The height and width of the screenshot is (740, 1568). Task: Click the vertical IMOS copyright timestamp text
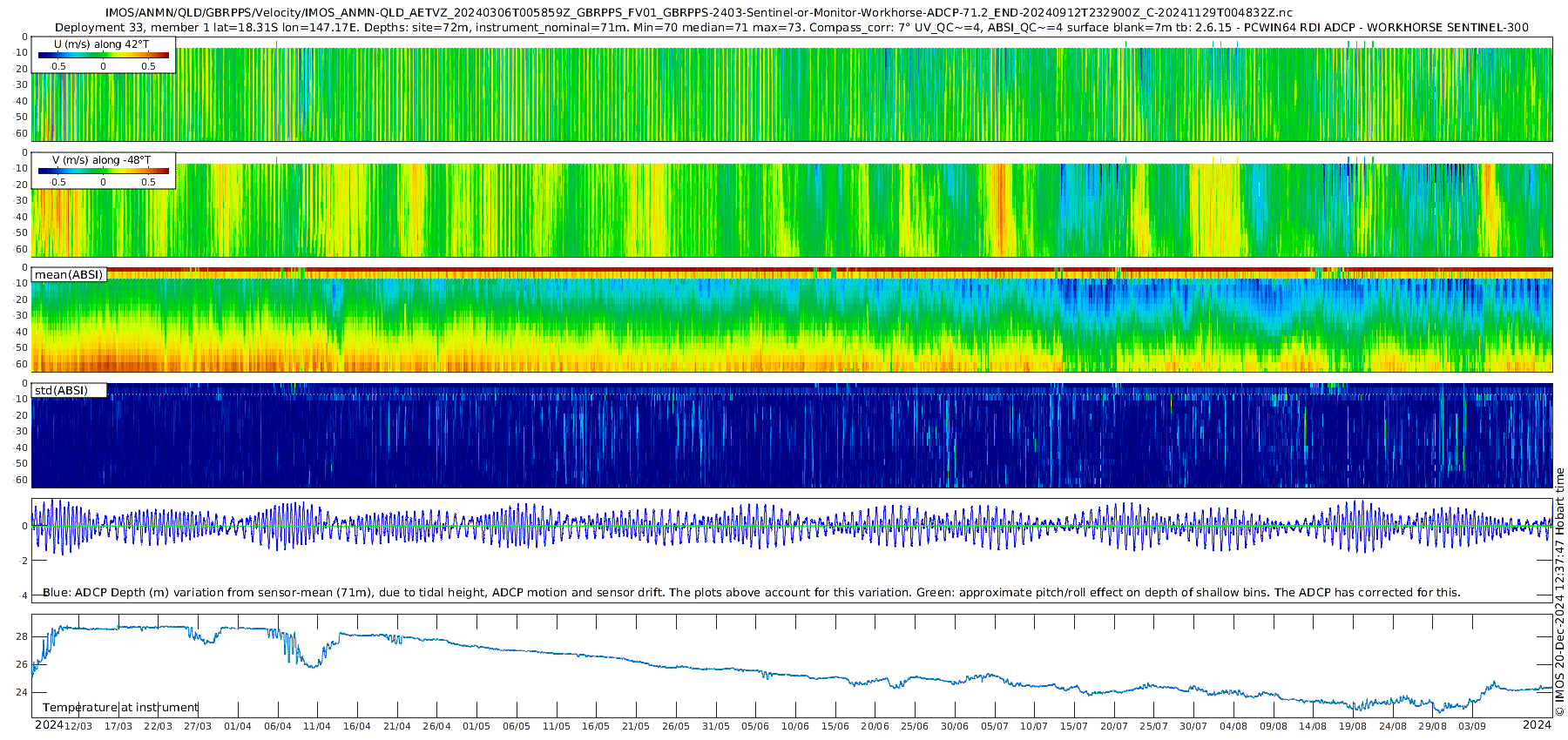(x=1559, y=592)
